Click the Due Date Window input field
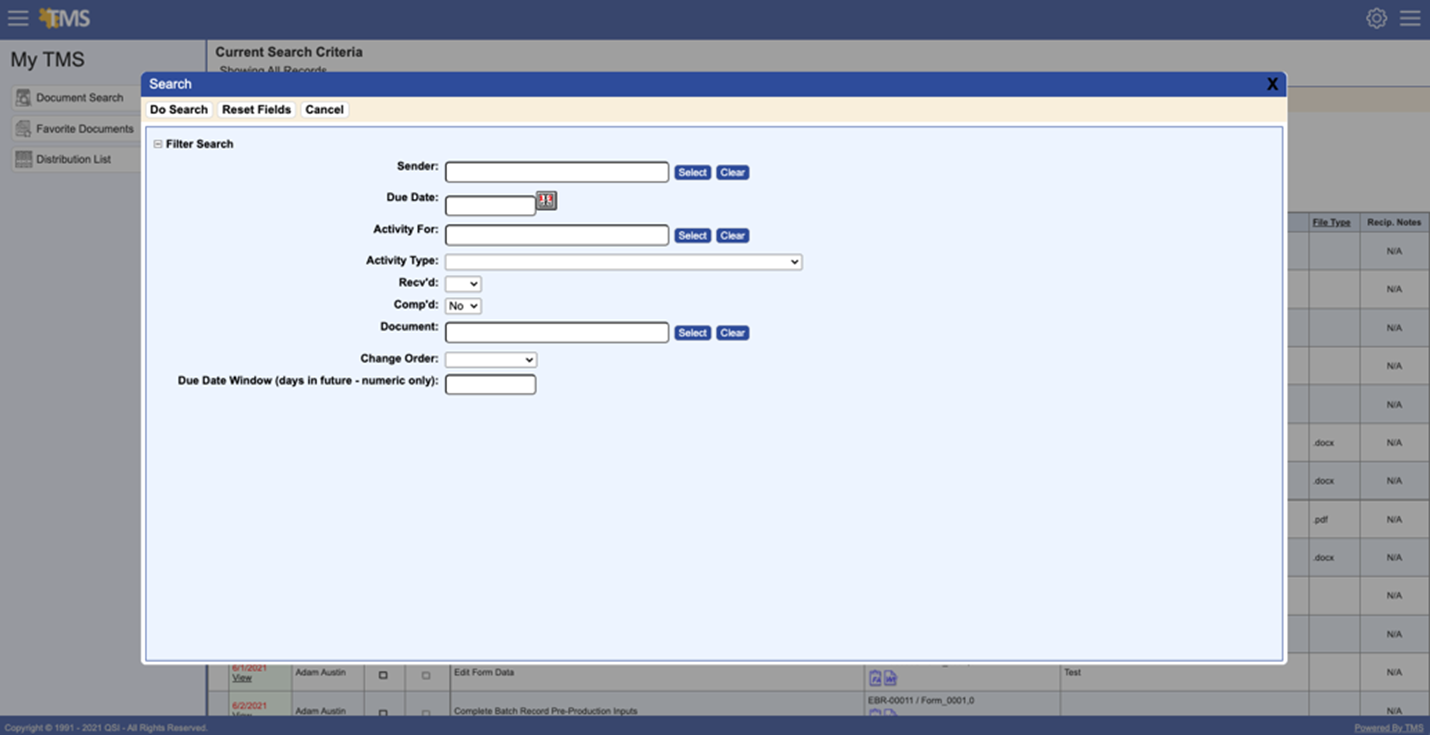Screen dimensions: 1430x735 490,385
